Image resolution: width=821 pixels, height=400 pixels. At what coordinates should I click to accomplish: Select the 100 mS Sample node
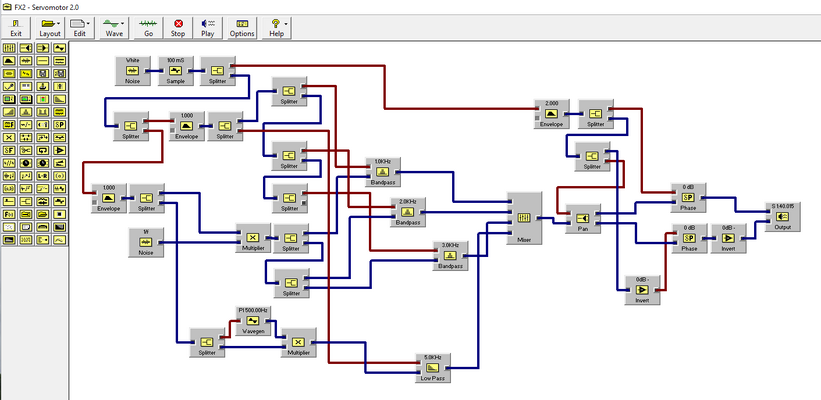coord(176,71)
